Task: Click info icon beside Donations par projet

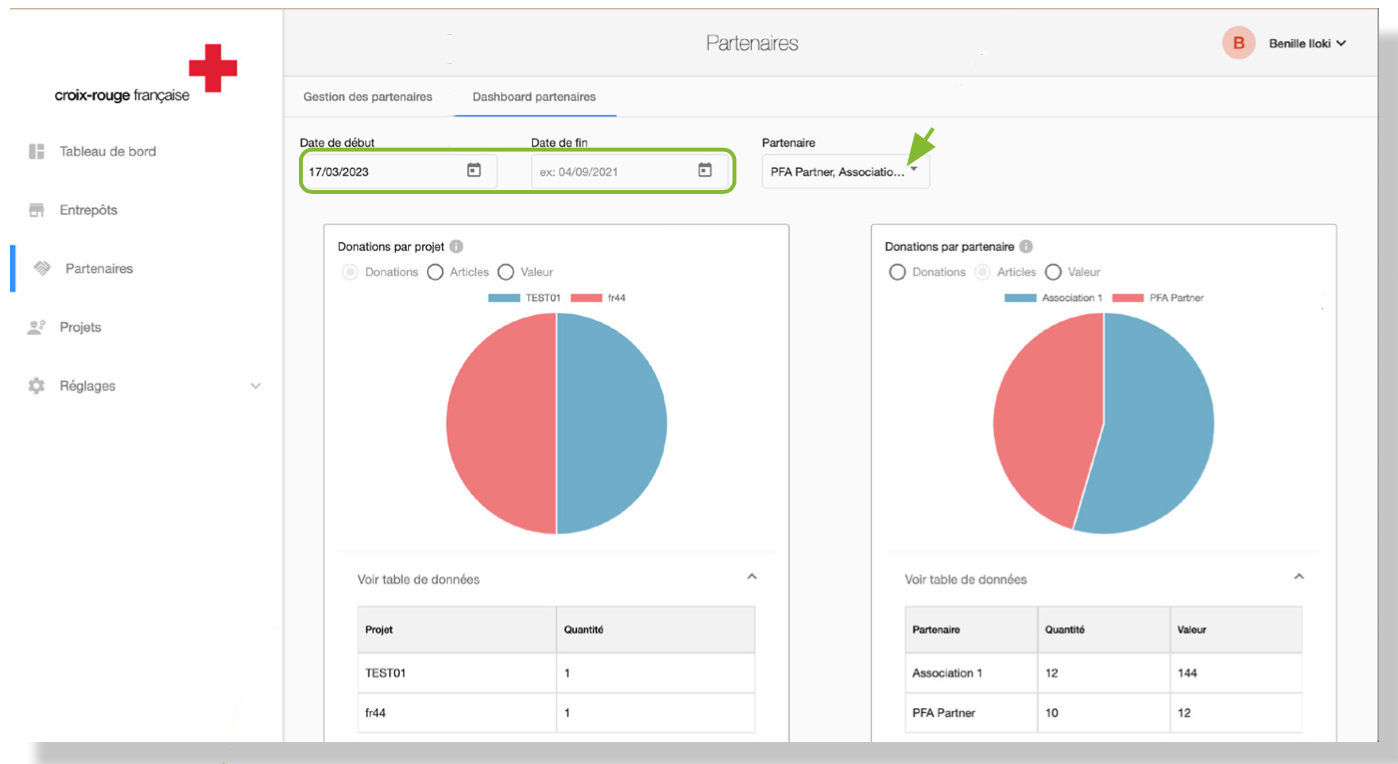Action: [456, 247]
